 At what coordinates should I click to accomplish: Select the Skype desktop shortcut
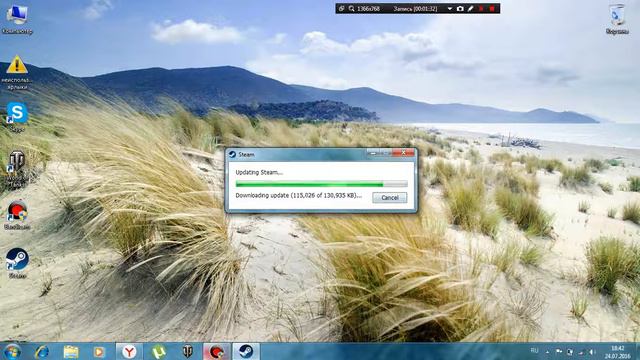[x=17, y=118]
